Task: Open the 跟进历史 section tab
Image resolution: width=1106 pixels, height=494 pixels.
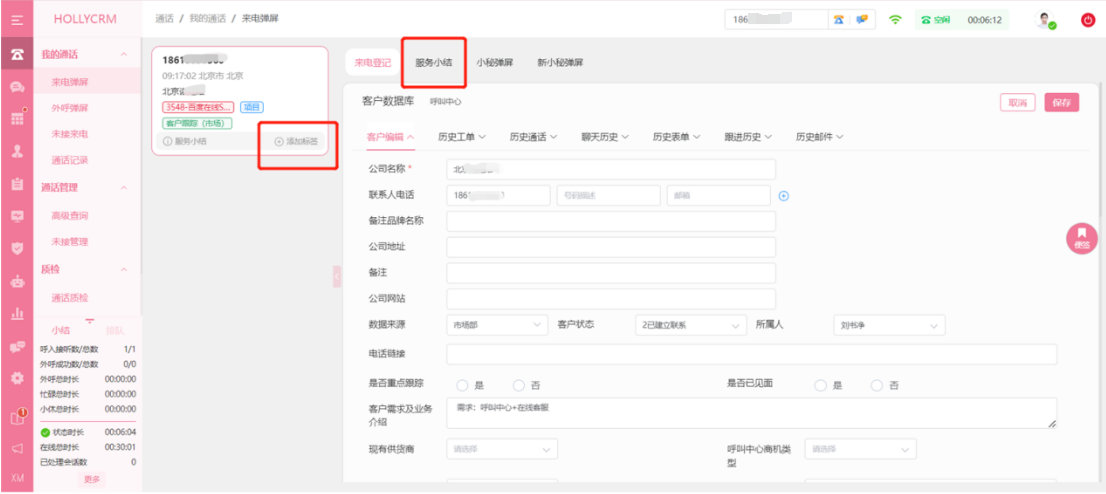Action: click(x=748, y=137)
